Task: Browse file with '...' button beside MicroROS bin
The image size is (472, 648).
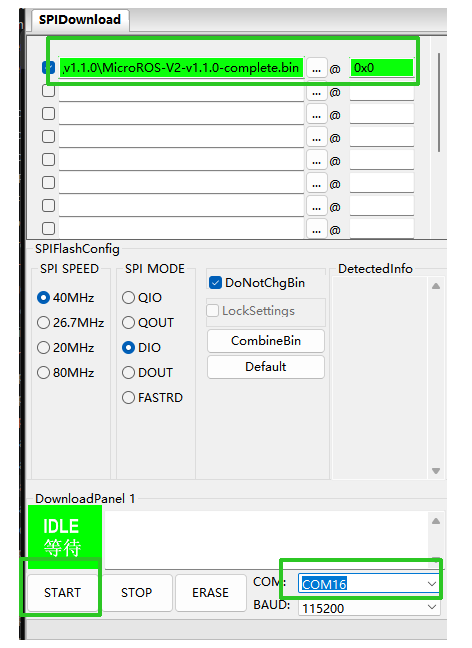Action: pyautogui.click(x=317, y=68)
